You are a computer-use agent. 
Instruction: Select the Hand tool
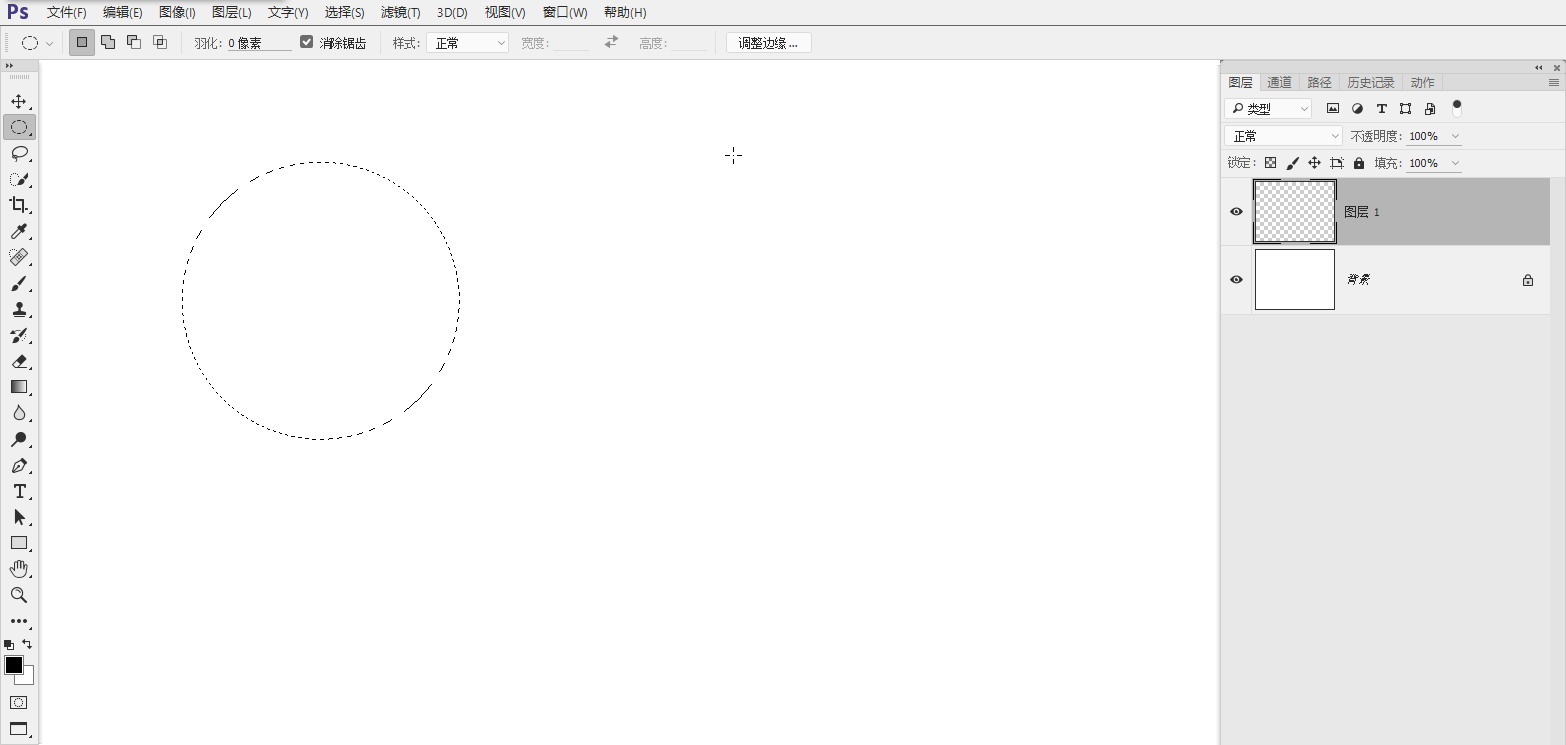click(19, 569)
